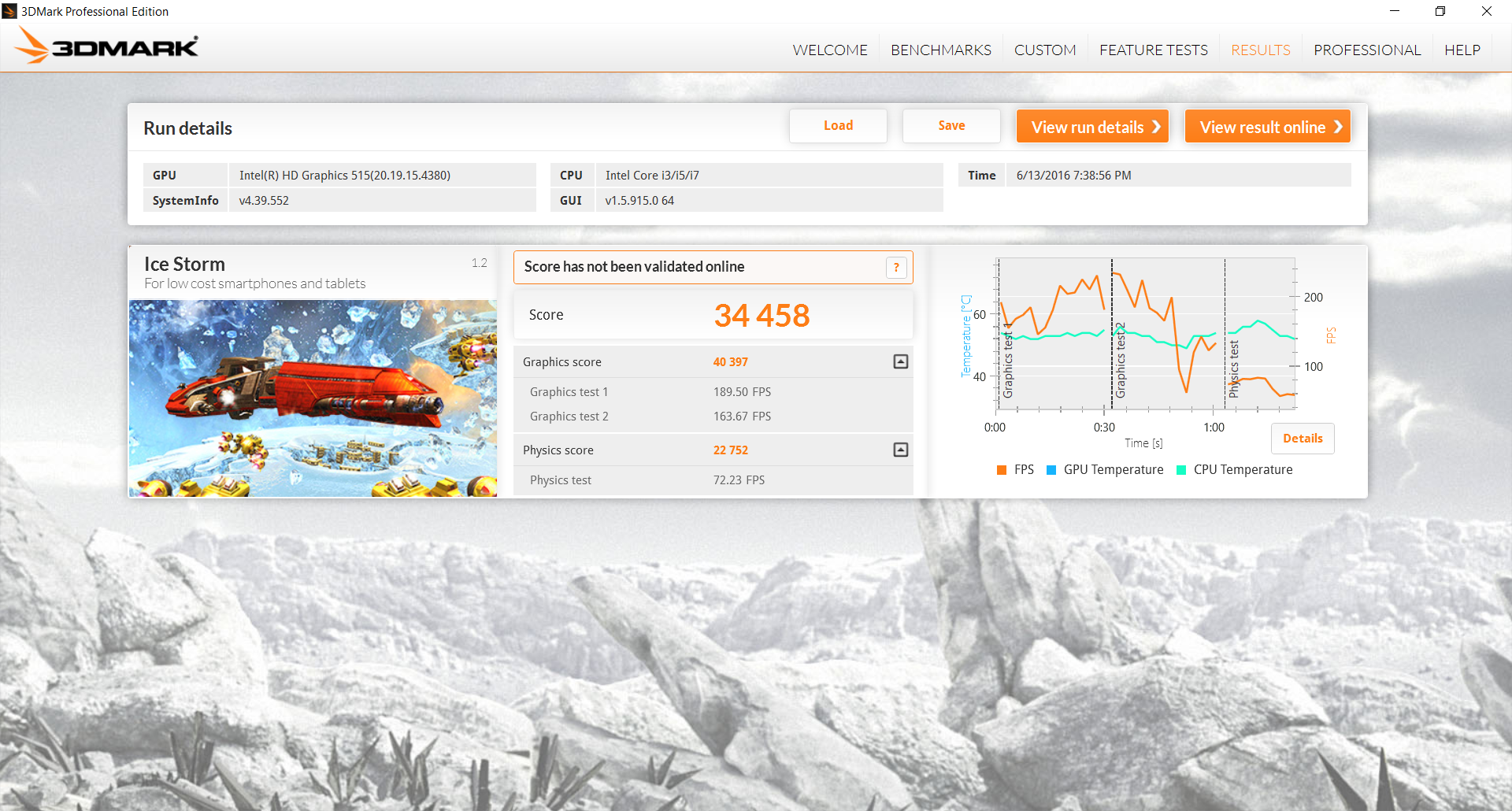Viewport: 1512px width, 811px height.
Task: Open the WELCOME tab
Action: click(x=830, y=50)
